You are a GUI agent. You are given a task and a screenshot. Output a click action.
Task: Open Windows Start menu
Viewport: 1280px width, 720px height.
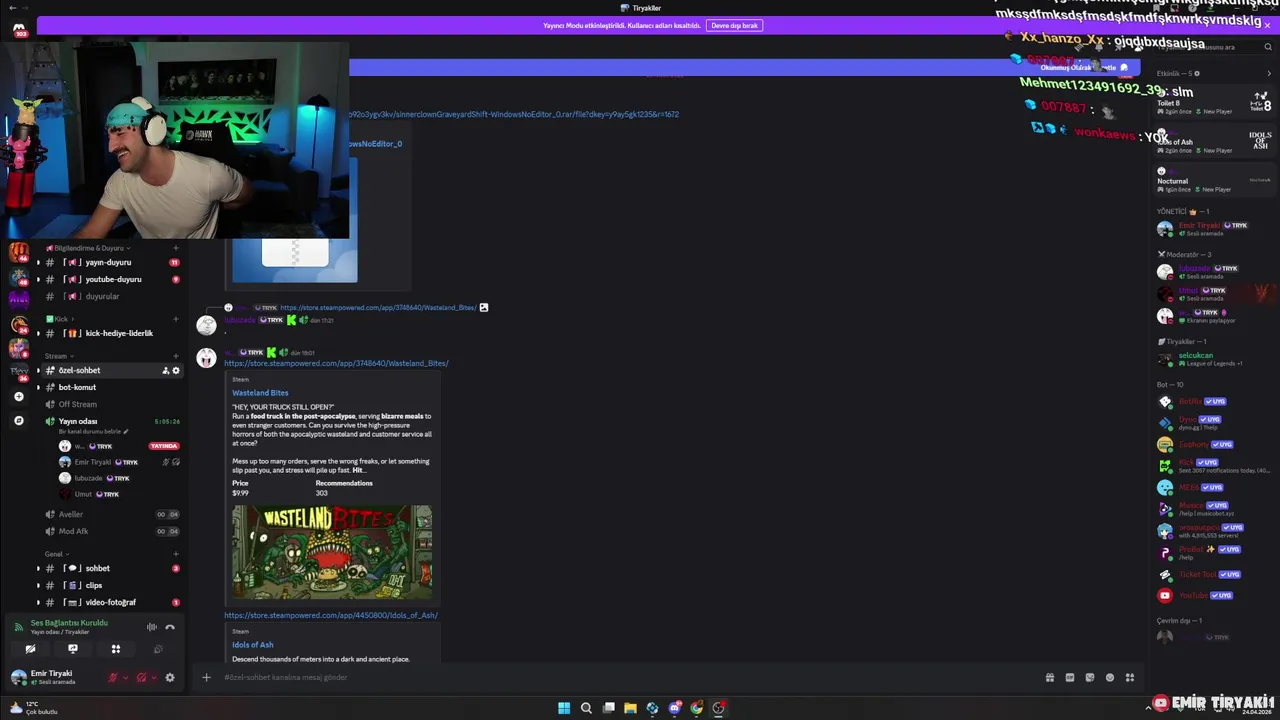[564, 708]
